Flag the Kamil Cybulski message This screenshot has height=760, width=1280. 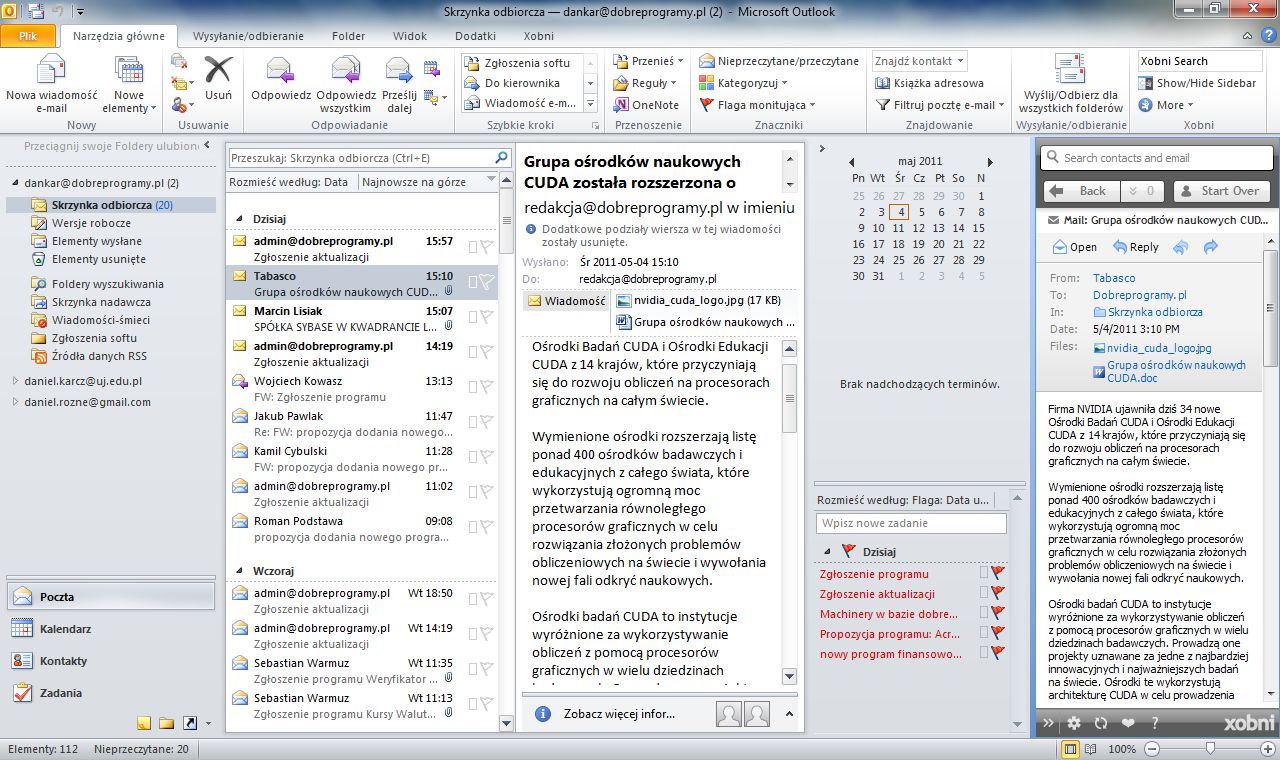[x=486, y=456]
